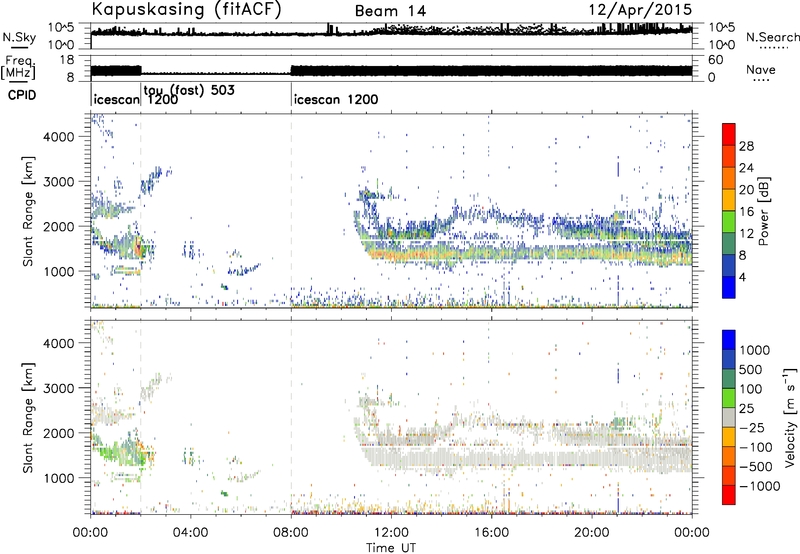Click the '1000' tick on Velocity colorbar
800x554 pixels.
point(754,350)
